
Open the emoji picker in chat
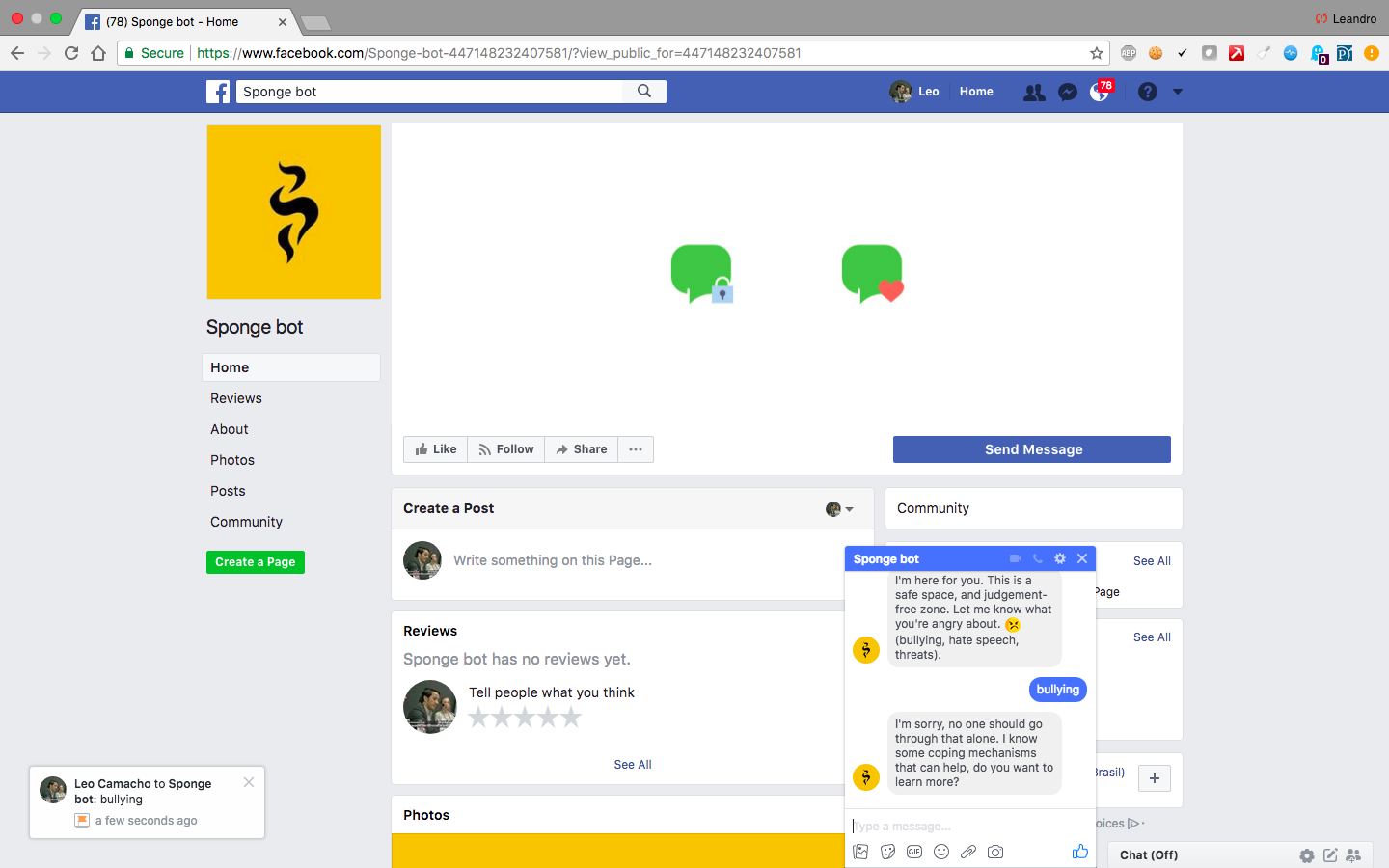point(941,852)
